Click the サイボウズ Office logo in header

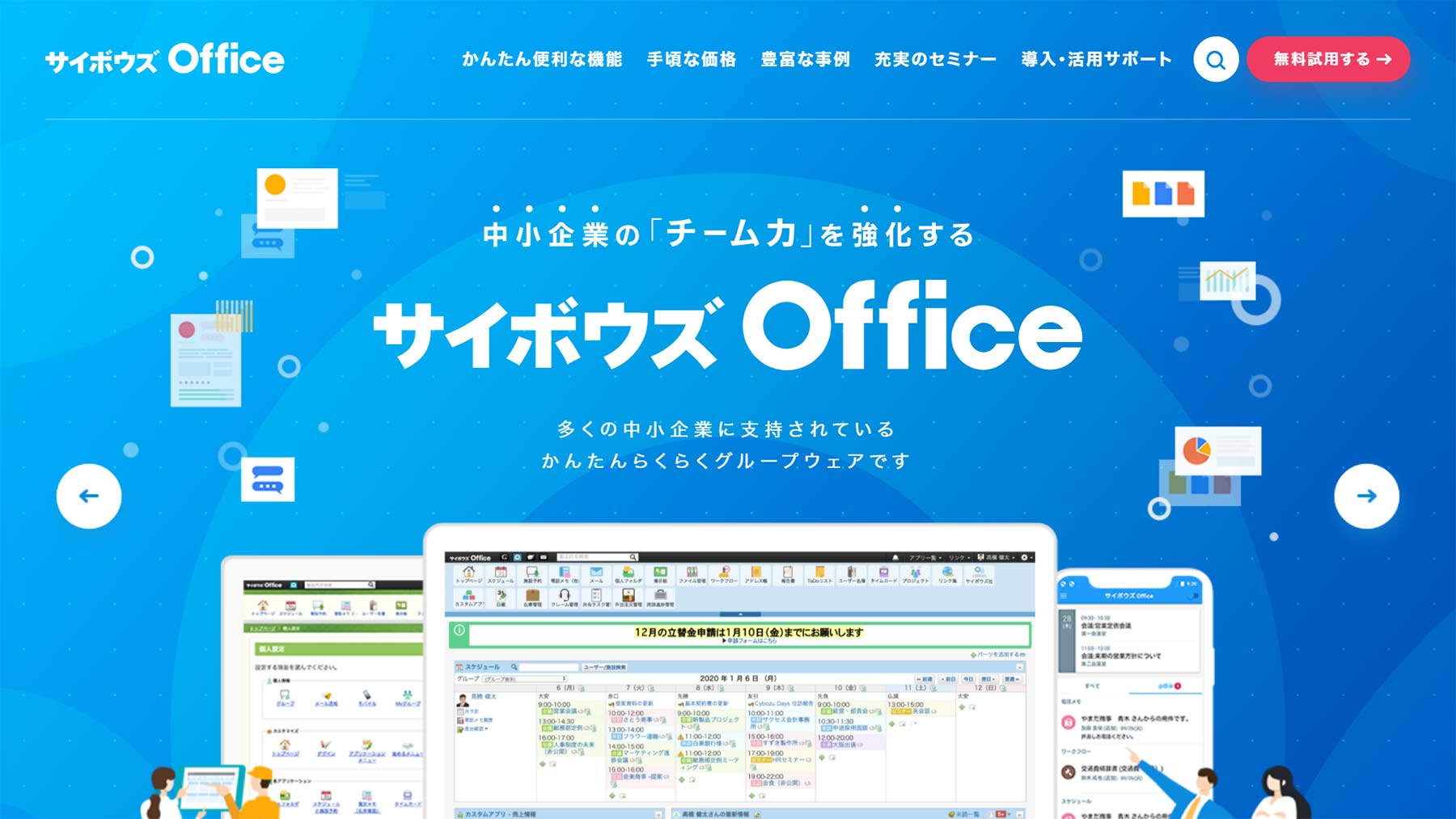(165, 59)
